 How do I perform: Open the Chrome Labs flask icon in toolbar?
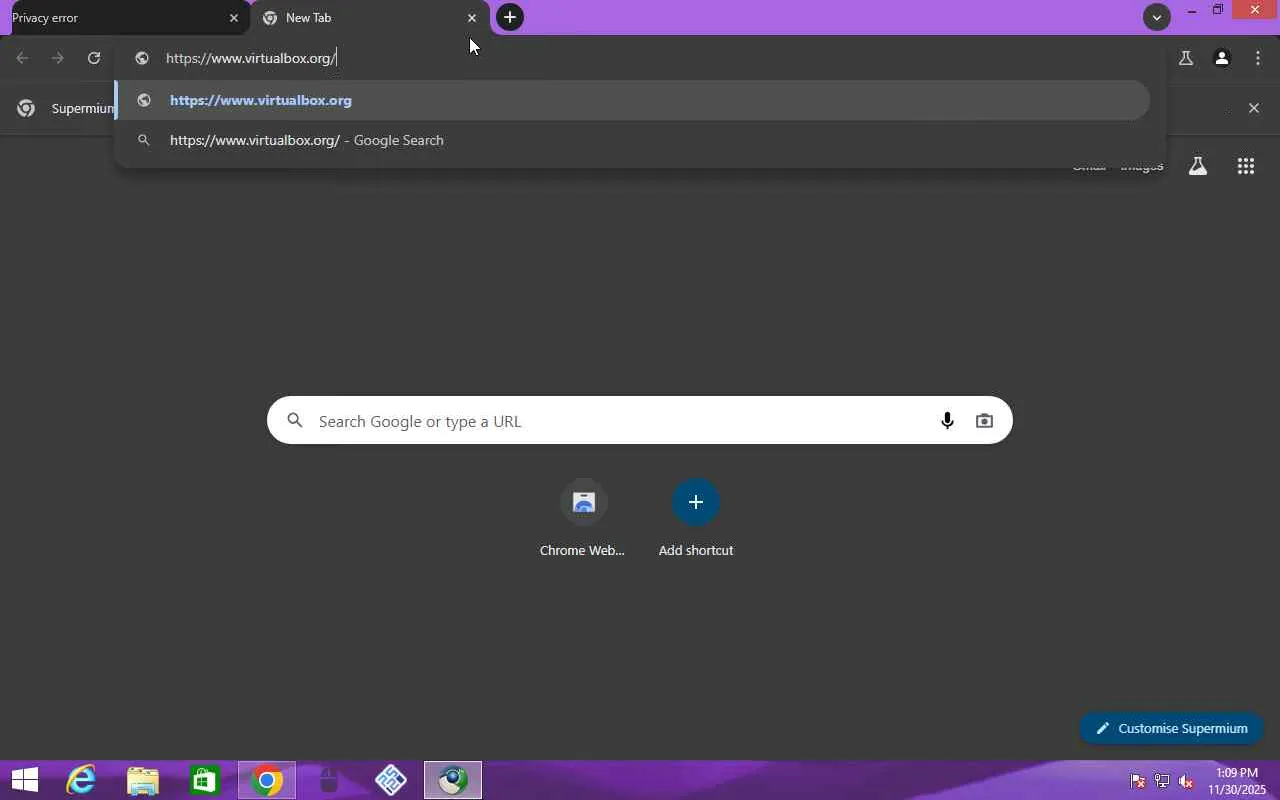(x=1186, y=58)
